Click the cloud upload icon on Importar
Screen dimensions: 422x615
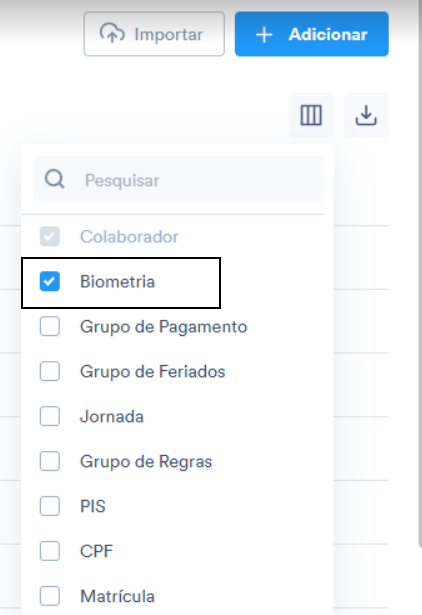(x=112, y=33)
